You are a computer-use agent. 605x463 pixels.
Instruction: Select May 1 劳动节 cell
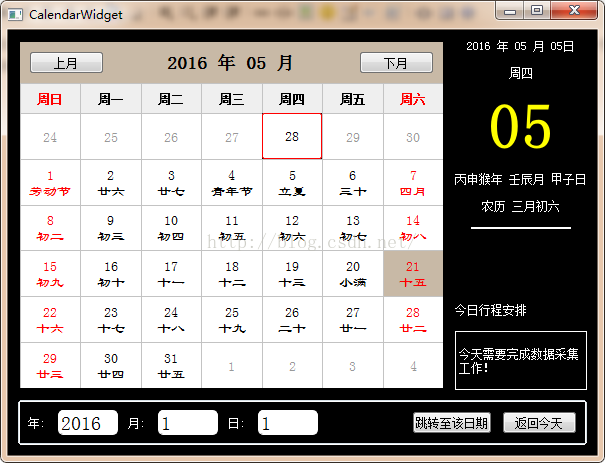(x=50, y=182)
